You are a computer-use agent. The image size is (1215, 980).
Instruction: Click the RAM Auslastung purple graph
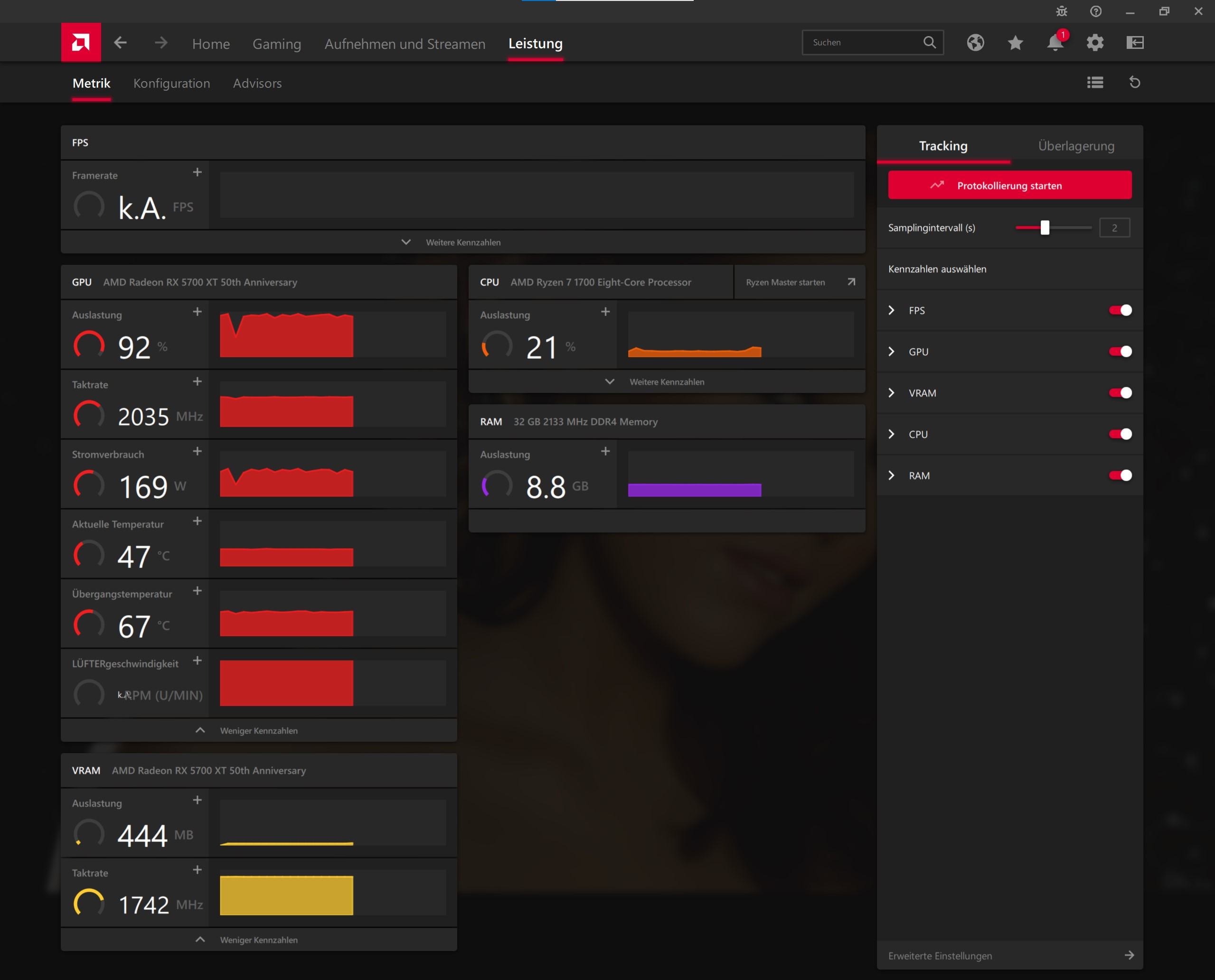pos(741,474)
